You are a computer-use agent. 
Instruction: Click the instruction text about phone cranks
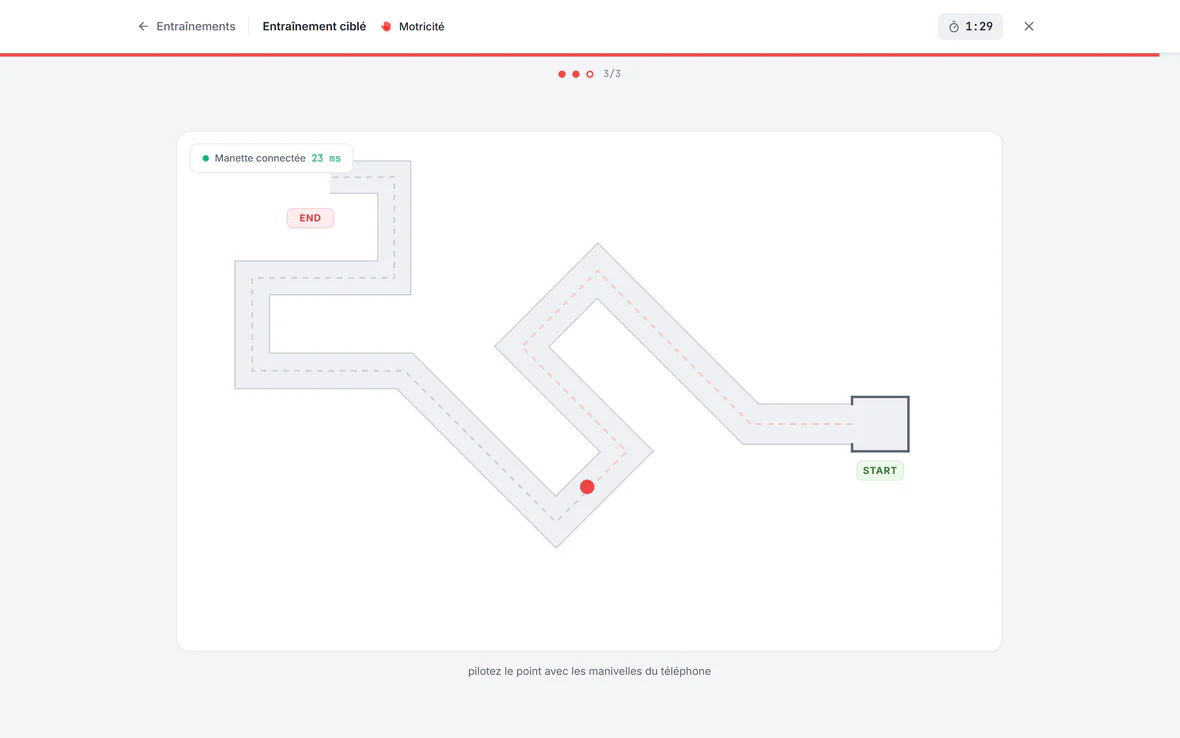(x=589, y=671)
